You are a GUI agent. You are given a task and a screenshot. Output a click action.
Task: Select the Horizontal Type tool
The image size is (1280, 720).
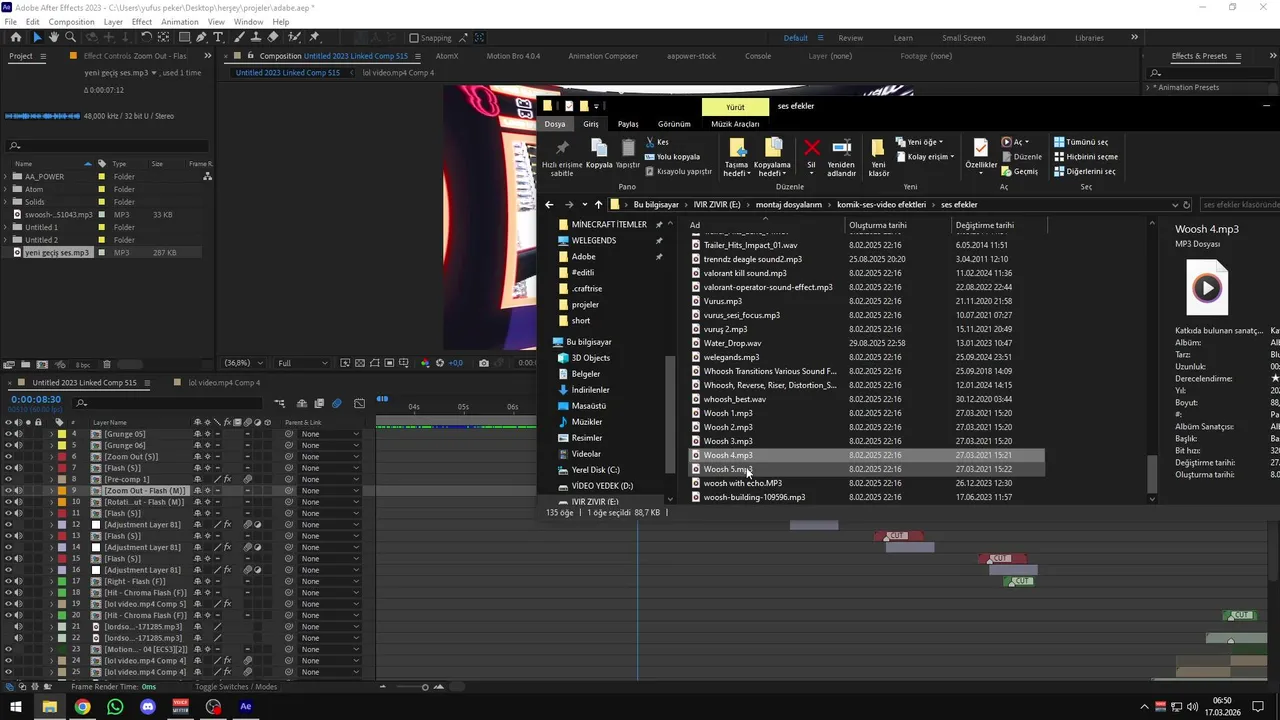click(218, 37)
